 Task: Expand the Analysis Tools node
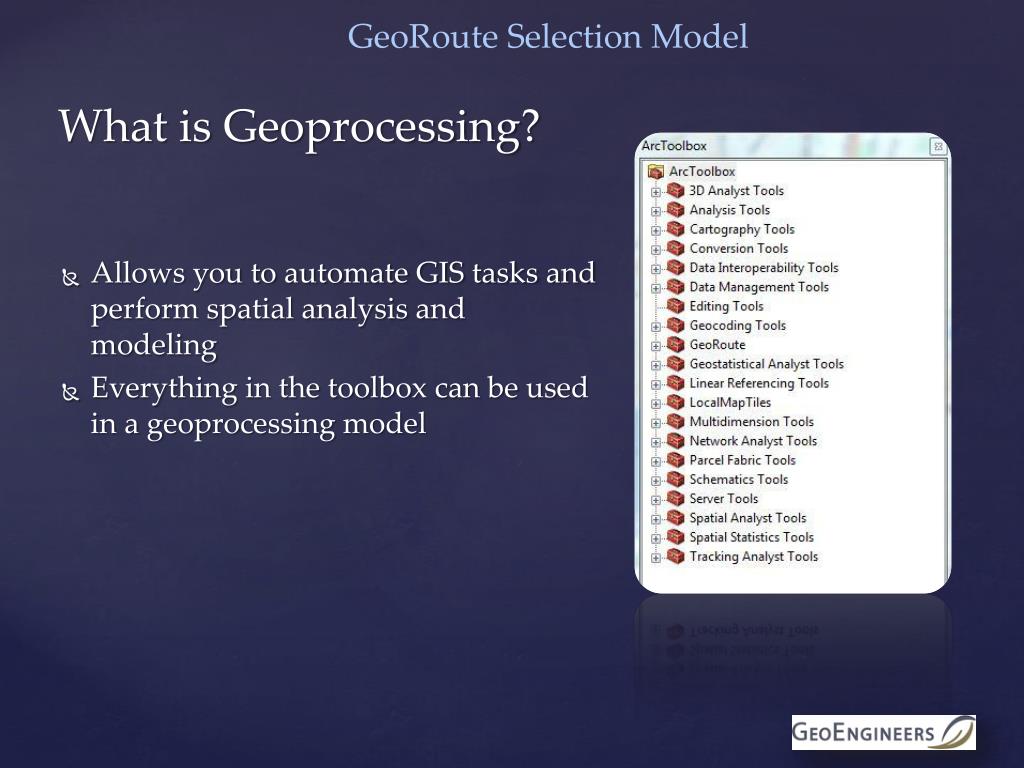click(x=656, y=212)
